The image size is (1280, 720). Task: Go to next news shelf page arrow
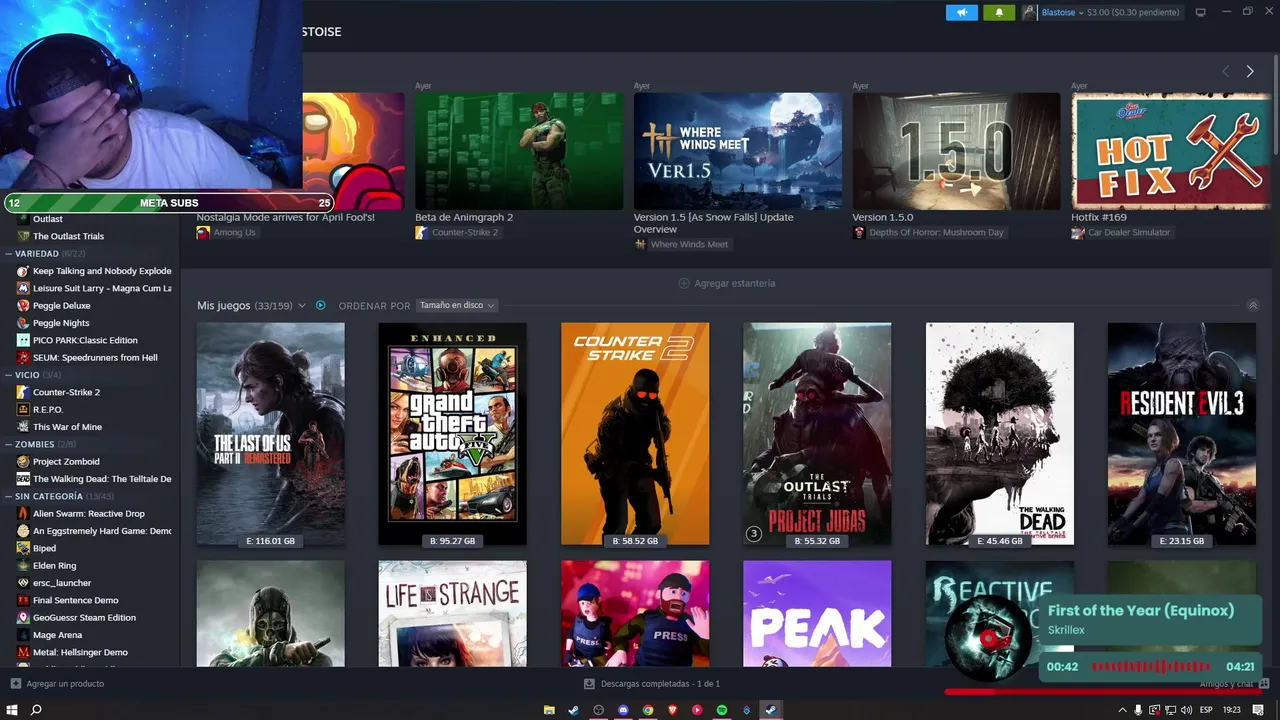pyautogui.click(x=1250, y=71)
